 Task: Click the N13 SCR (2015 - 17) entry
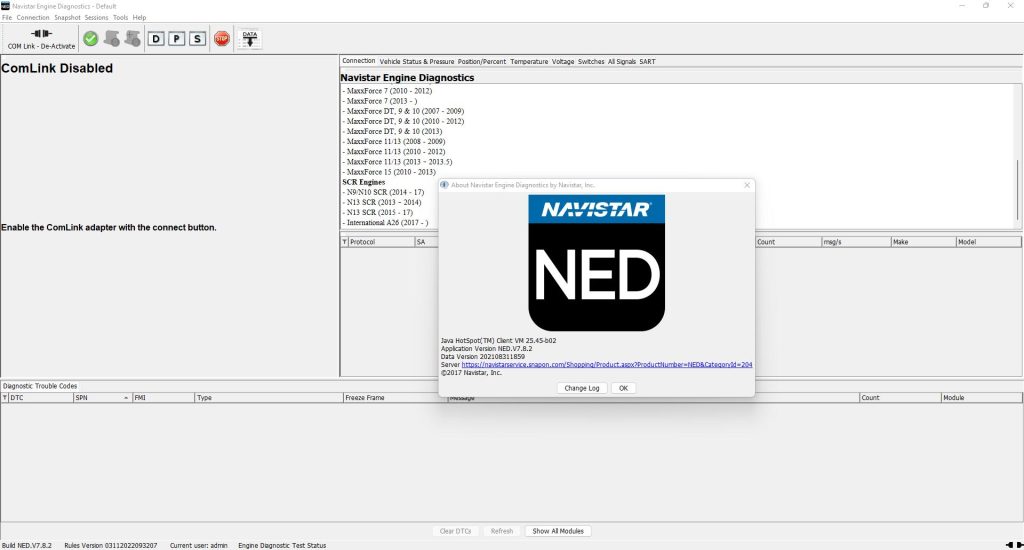click(379, 212)
